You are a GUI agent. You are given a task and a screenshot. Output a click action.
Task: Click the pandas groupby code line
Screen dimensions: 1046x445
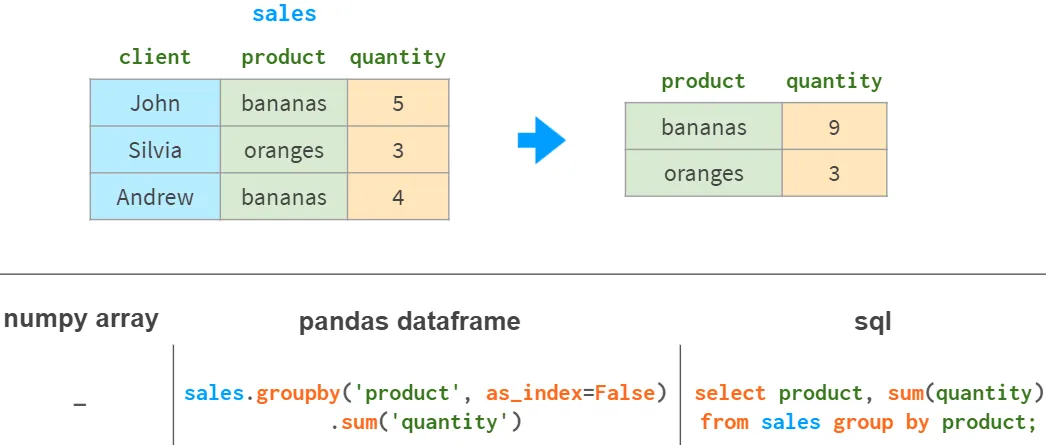(425, 393)
